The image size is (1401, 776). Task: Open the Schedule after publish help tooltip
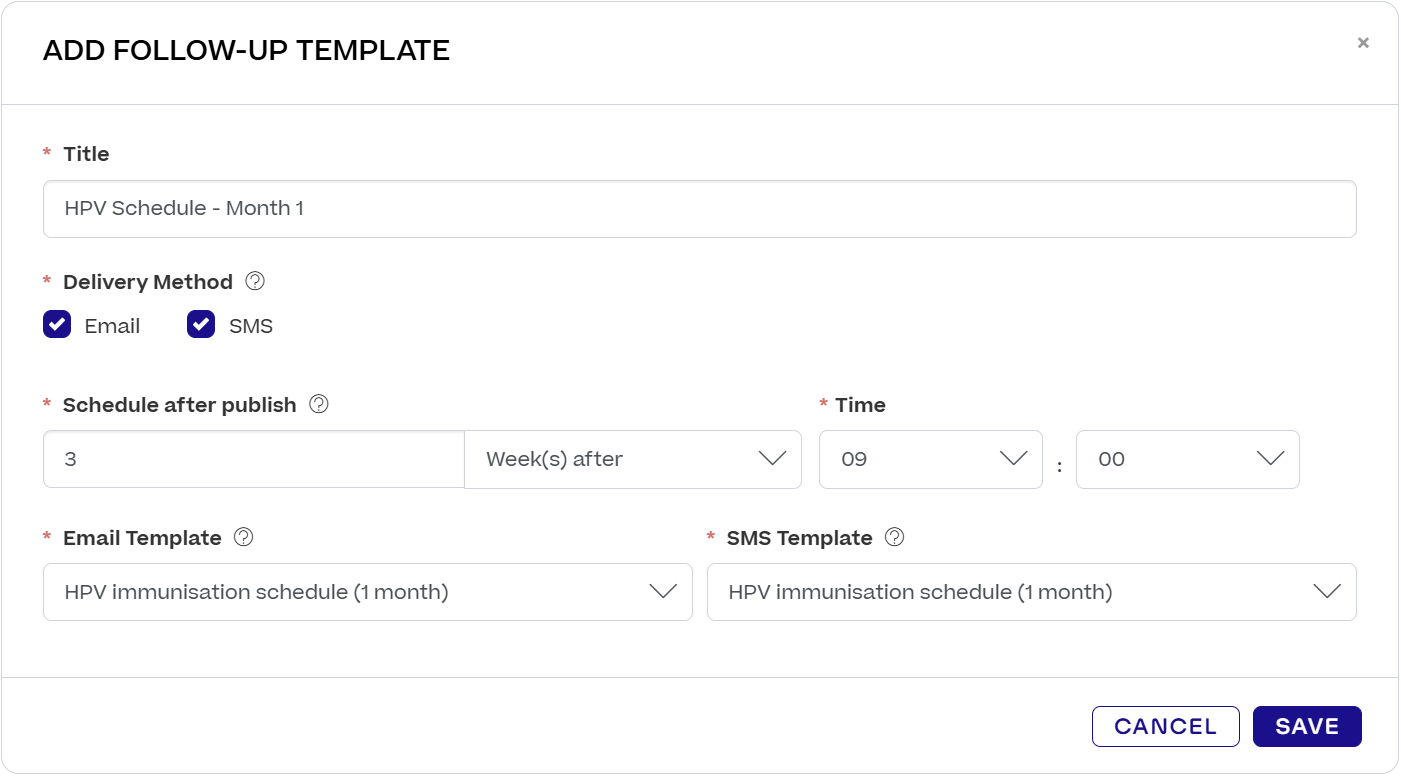pos(317,404)
